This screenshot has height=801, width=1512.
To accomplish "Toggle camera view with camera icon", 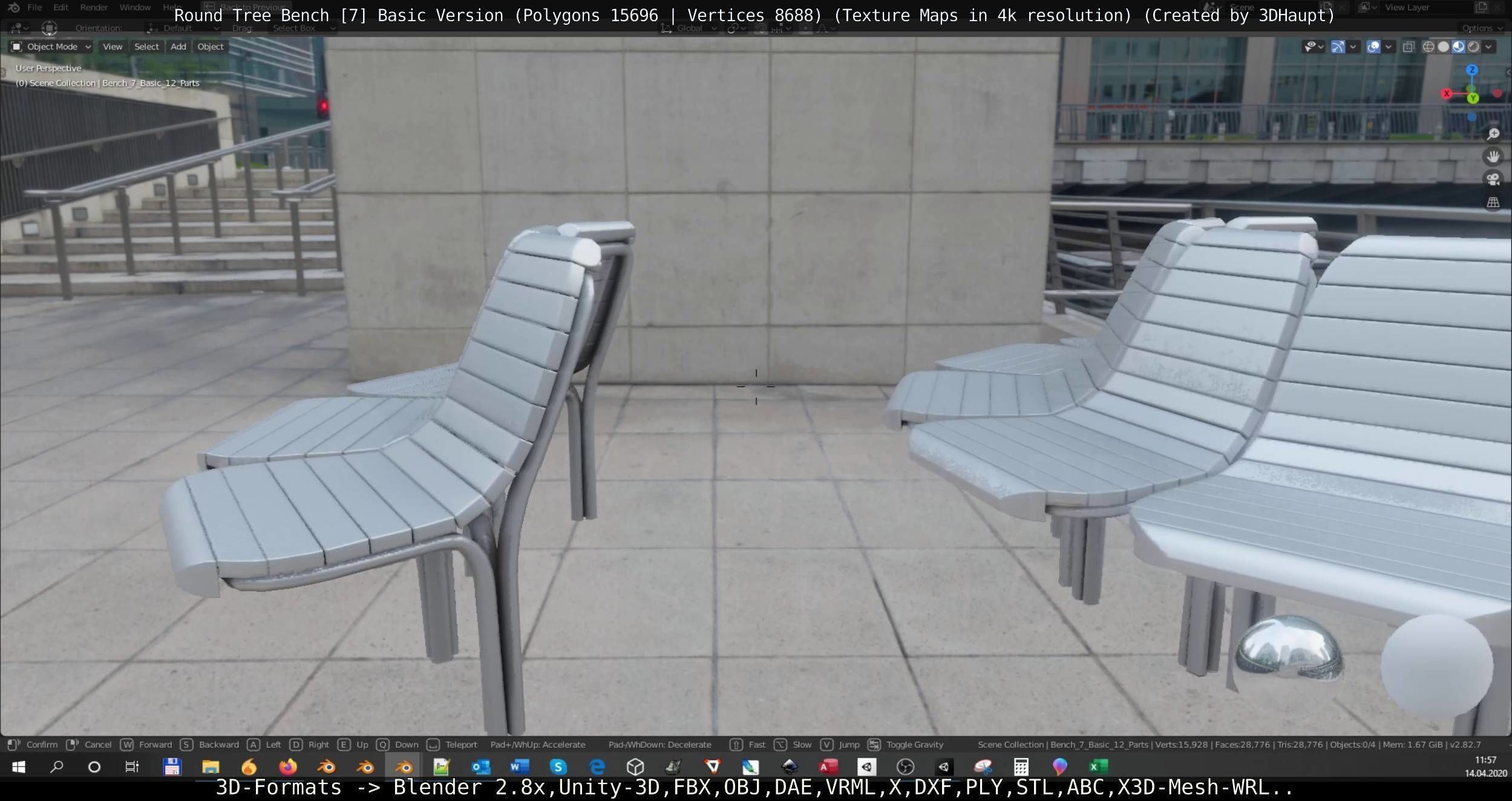I will (1493, 180).
